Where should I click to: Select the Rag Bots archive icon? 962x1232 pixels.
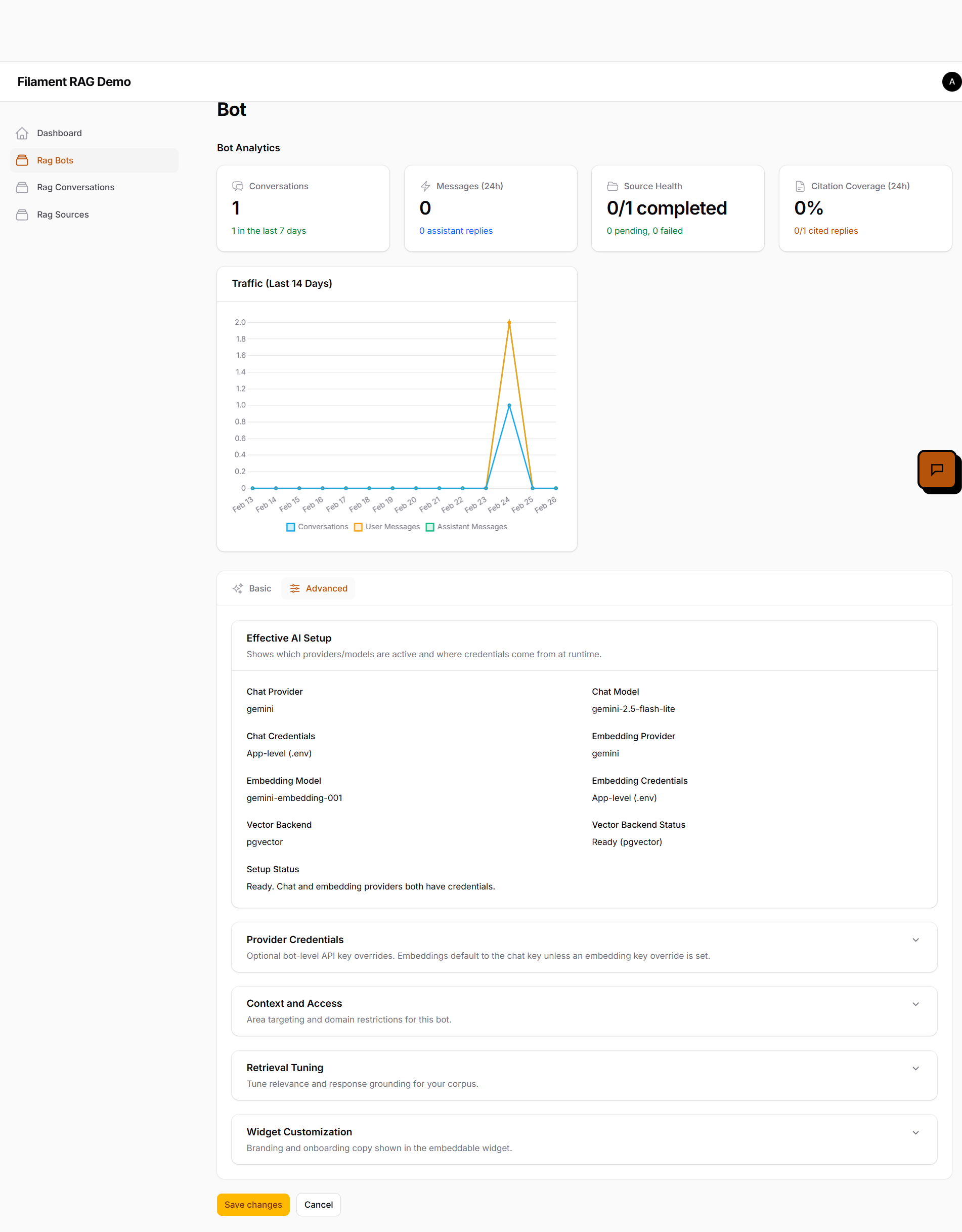point(23,160)
